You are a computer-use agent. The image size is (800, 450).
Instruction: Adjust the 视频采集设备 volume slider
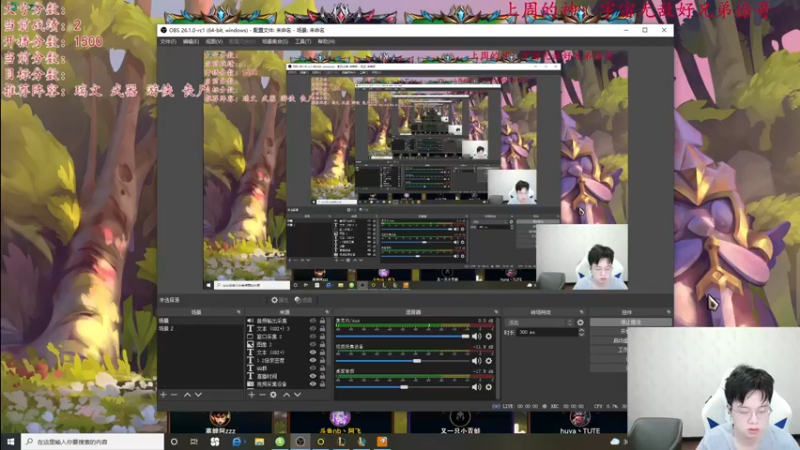click(x=402, y=361)
